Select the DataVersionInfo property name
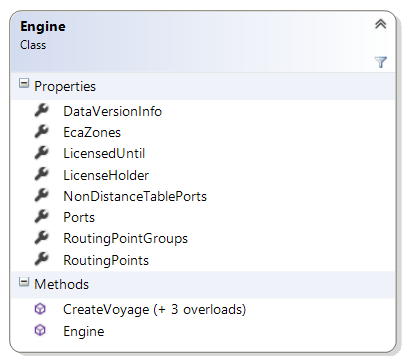The height and width of the screenshot is (363, 408). pyautogui.click(x=112, y=111)
